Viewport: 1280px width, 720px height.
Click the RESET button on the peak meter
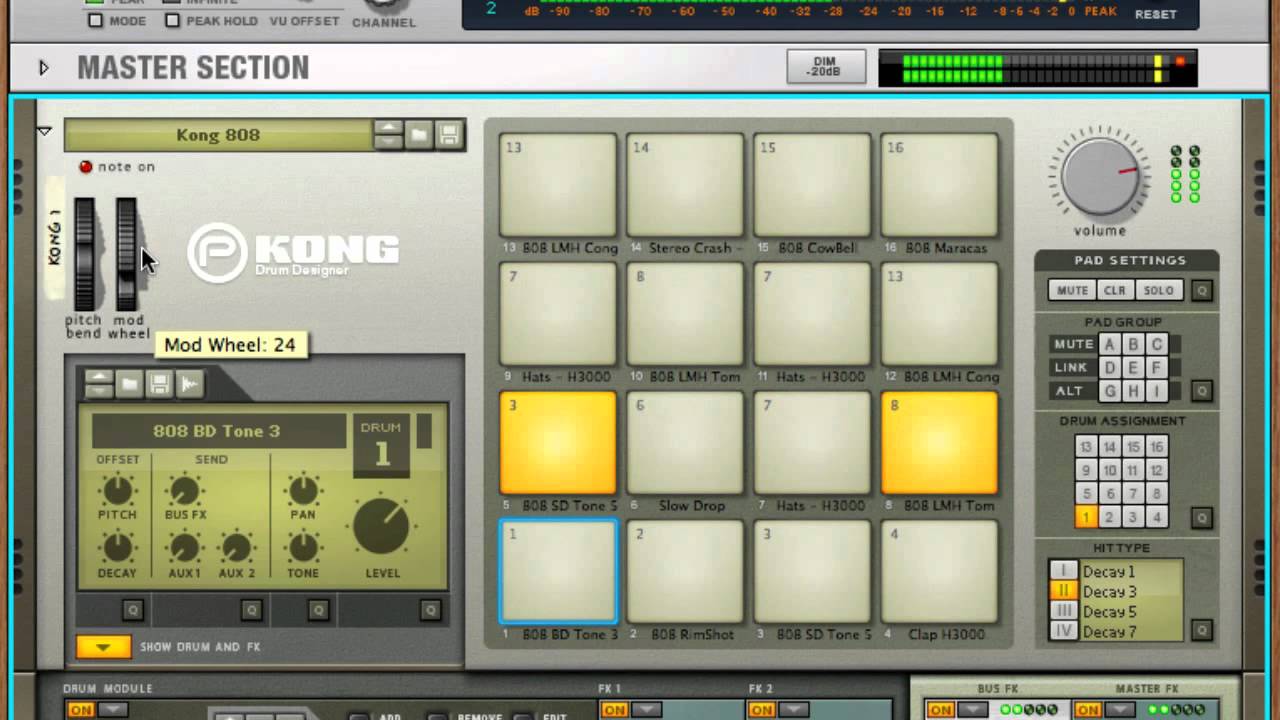point(1155,14)
